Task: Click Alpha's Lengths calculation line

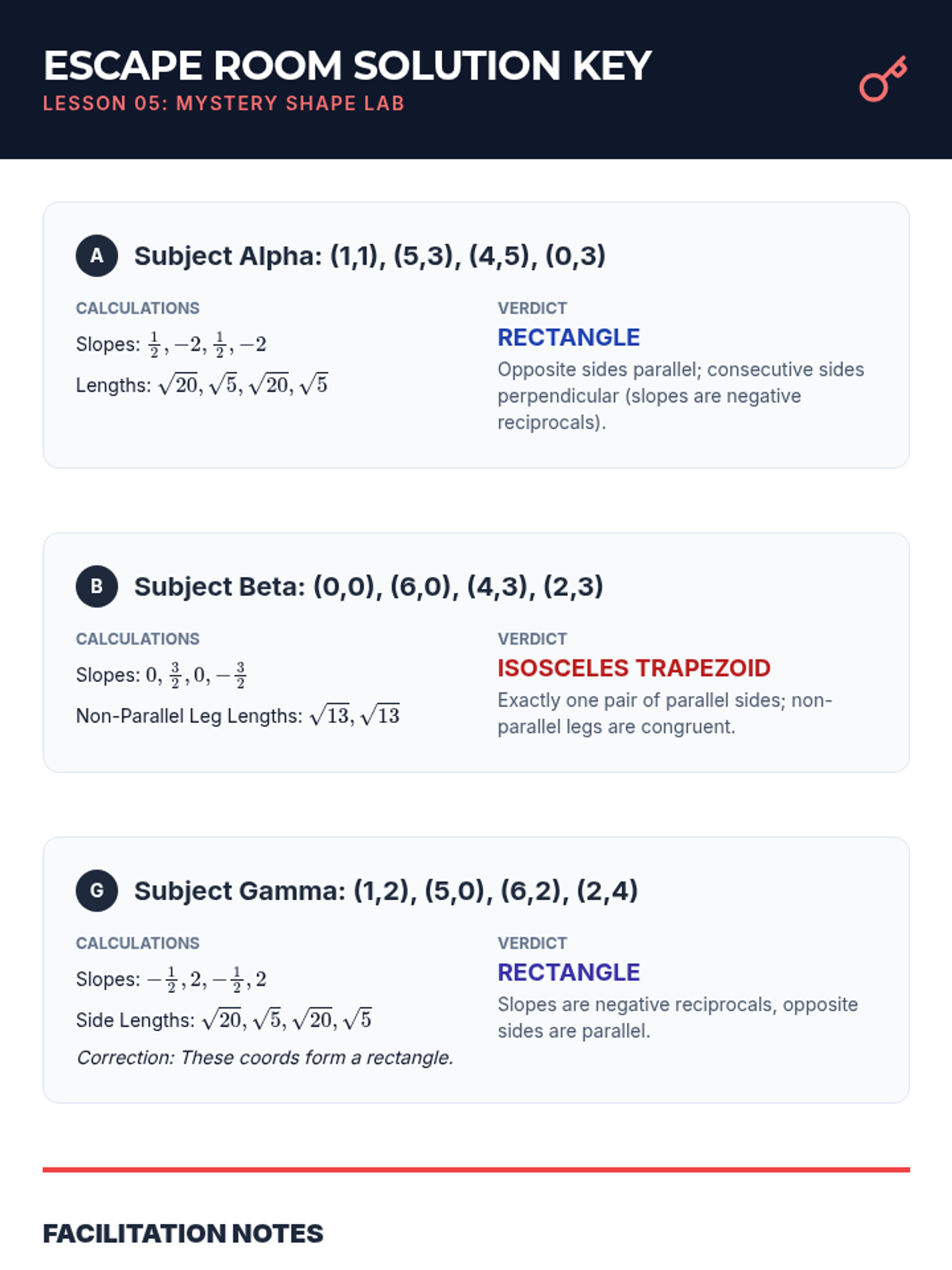Action: (x=202, y=385)
